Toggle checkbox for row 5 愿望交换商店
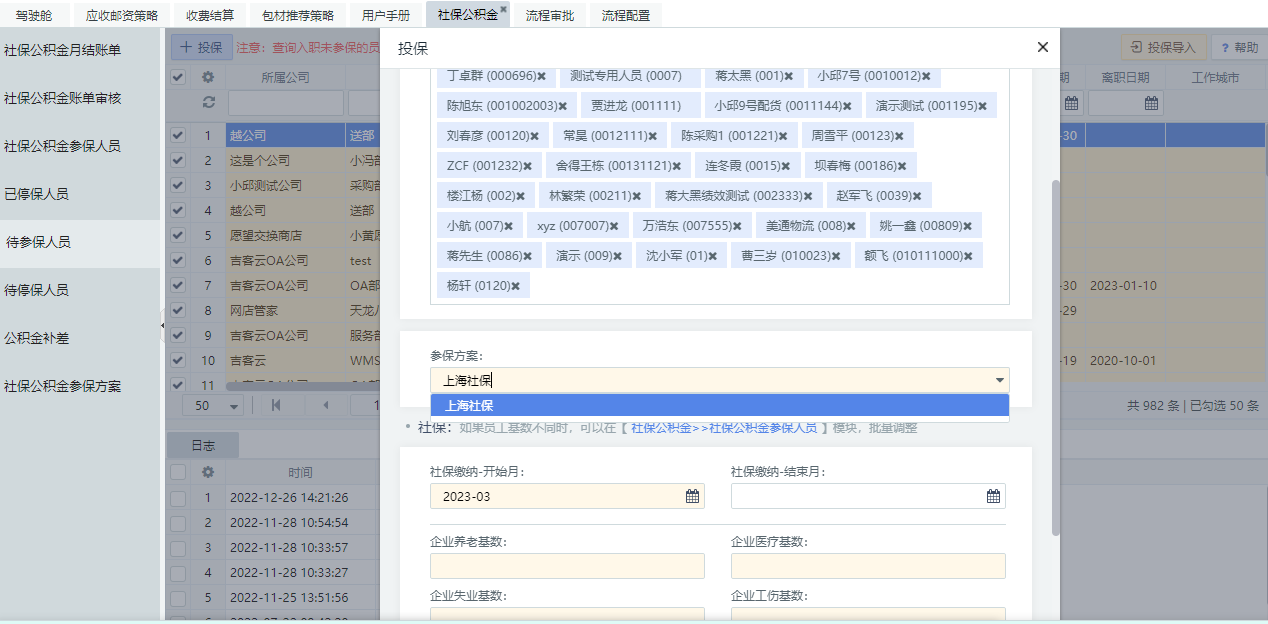Screen dimensions: 1268x624 click(x=177, y=235)
